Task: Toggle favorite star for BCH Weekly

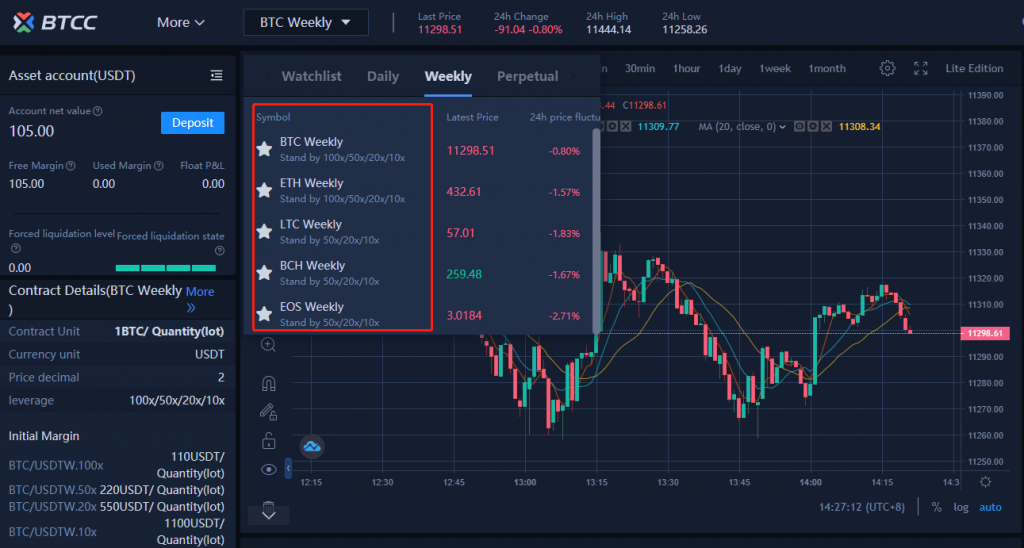Action: click(264, 273)
